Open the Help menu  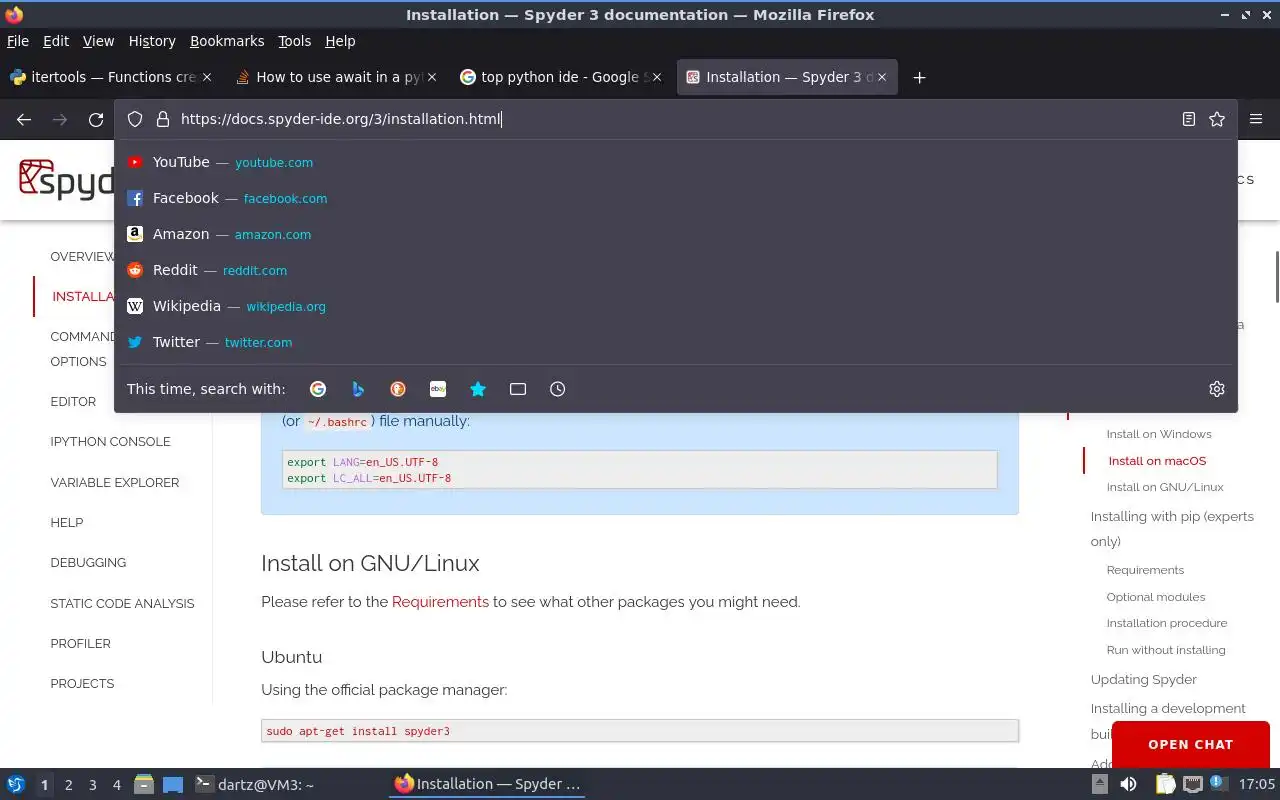click(x=340, y=41)
